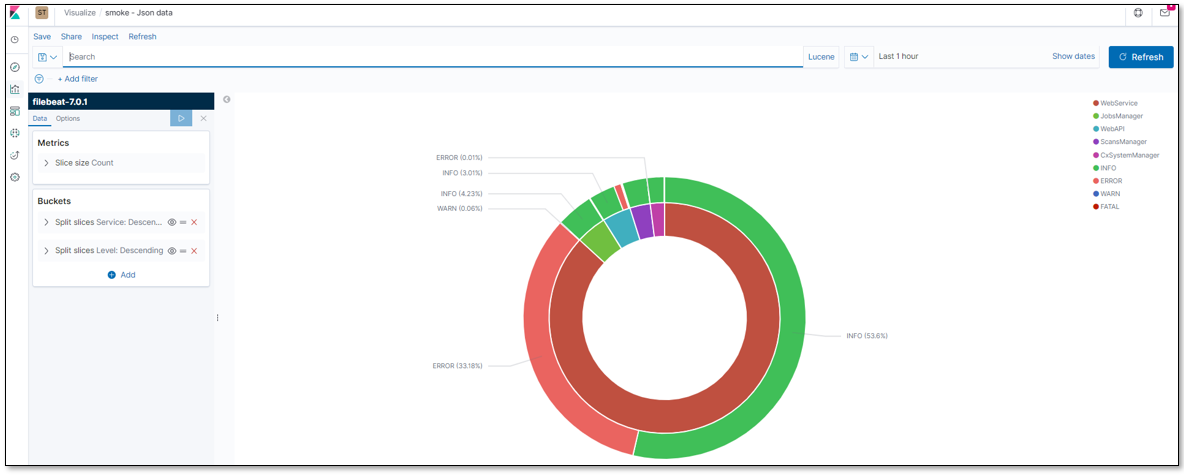Image resolution: width=1184 pixels, height=475 pixels.
Task: Open Management gear icon in sidebar
Action: (14, 177)
